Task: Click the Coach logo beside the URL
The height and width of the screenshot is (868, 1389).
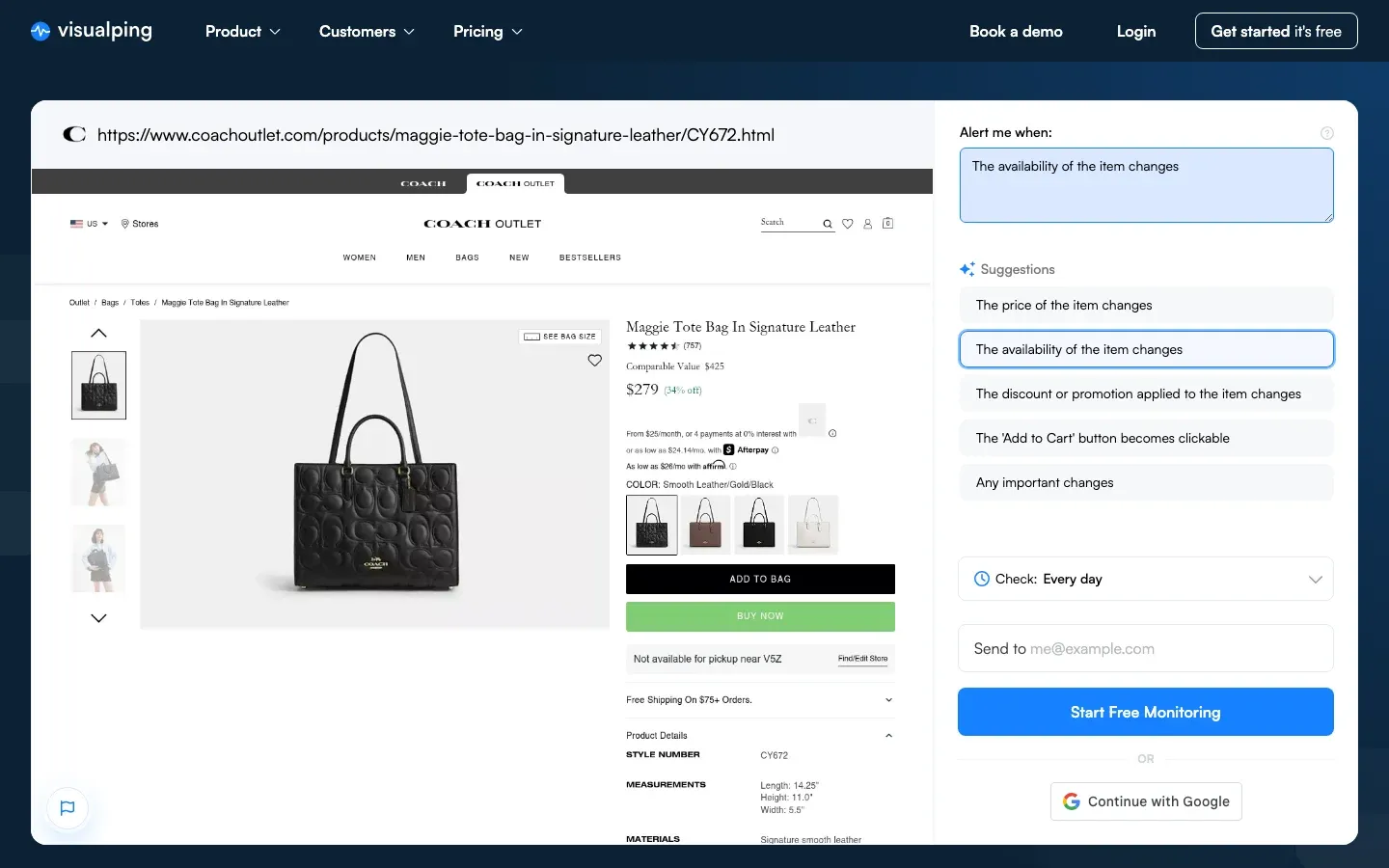Action: [74, 134]
